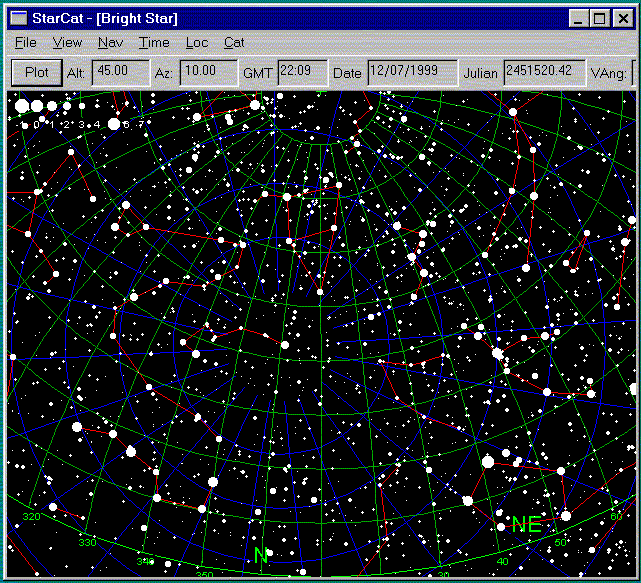The image size is (641, 583).
Task: Click the Julian label in toolbar
Action: (x=480, y=73)
